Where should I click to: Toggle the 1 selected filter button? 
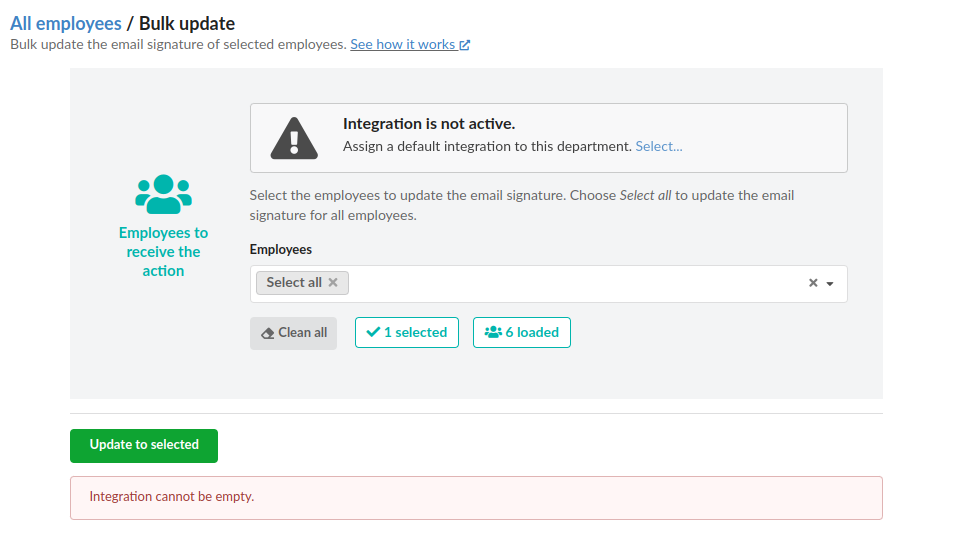[407, 333]
